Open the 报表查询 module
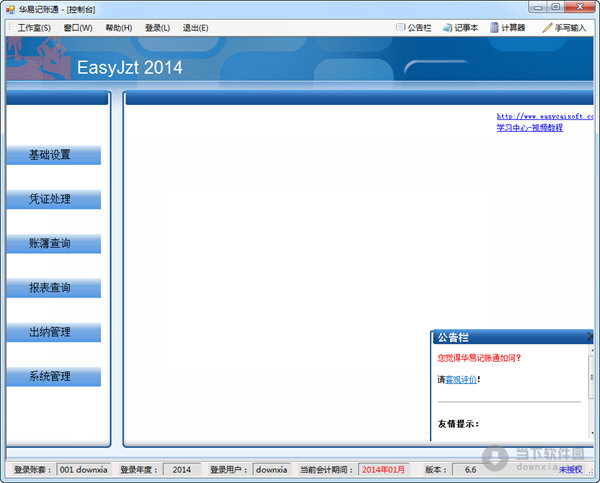Image resolution: width=600 pixels, height=483 pixels. (54, 288)
